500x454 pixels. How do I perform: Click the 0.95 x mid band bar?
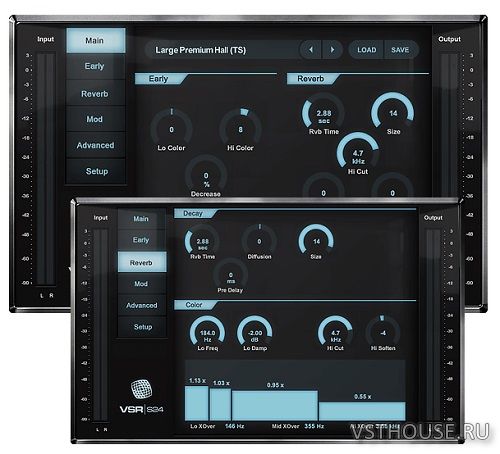pos(275,406)
